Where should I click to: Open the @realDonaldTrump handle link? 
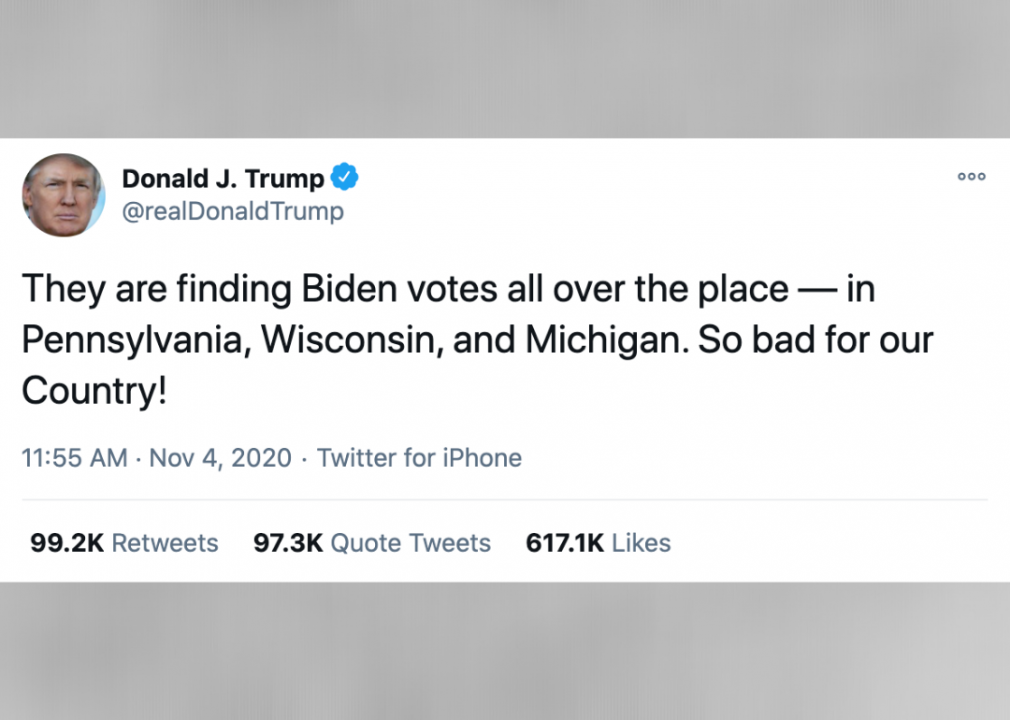click(233, 211)
